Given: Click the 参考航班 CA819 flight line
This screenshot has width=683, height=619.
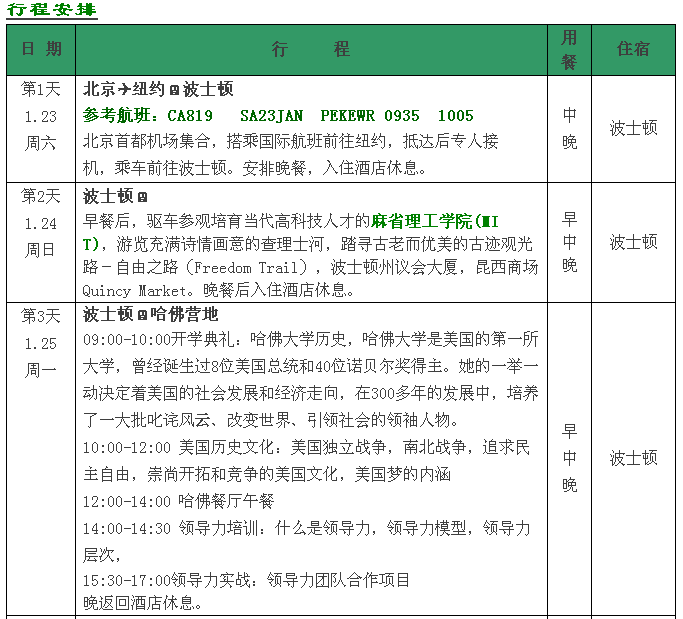Looking at the screenshot, I should 278,116.
